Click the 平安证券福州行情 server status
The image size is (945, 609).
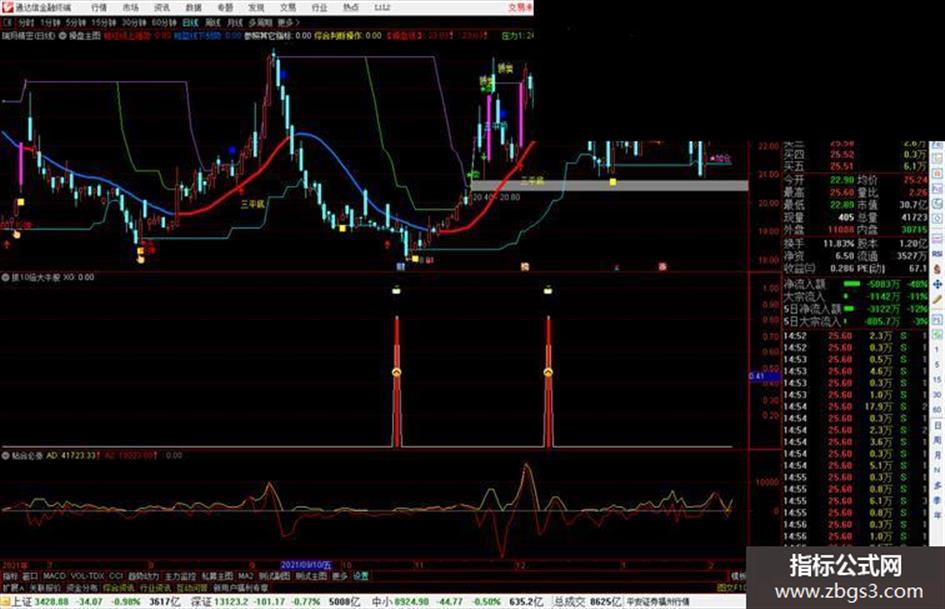click(x=658, y=602)
